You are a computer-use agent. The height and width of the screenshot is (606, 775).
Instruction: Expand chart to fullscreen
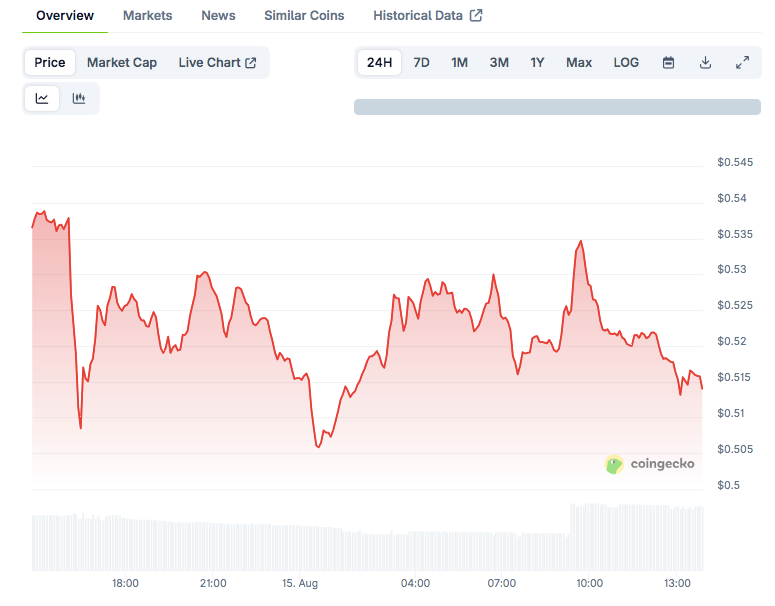click(x=742, y=62)
